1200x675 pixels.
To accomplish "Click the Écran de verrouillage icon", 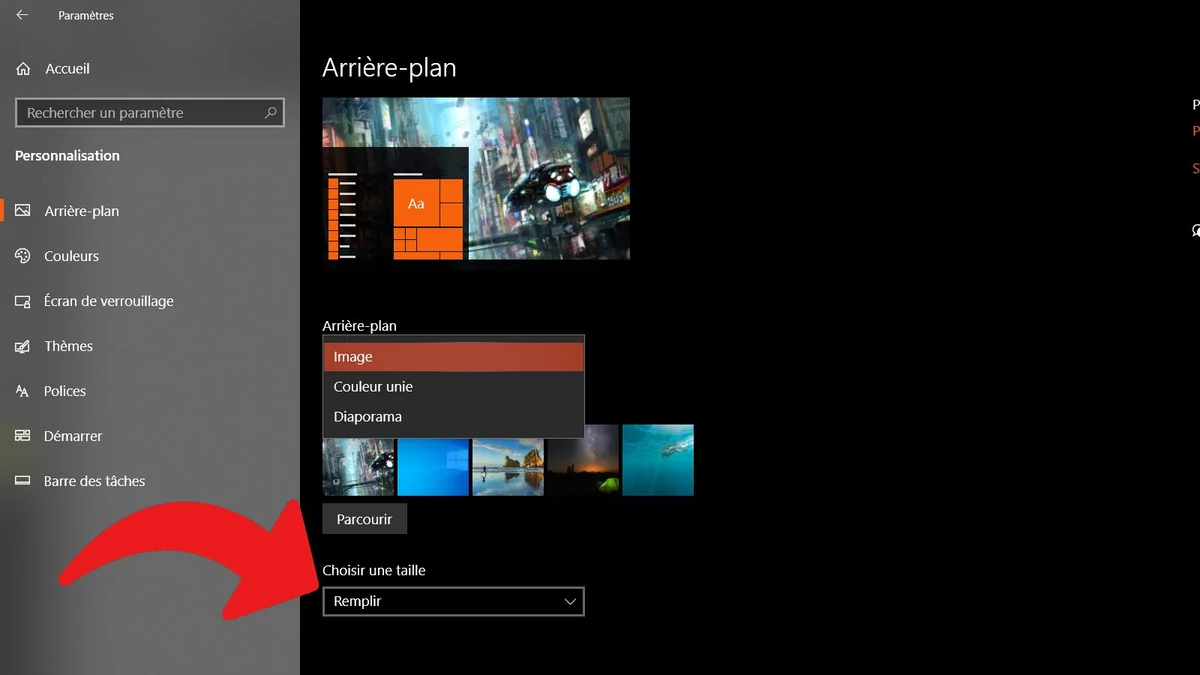I will [23, 301].
